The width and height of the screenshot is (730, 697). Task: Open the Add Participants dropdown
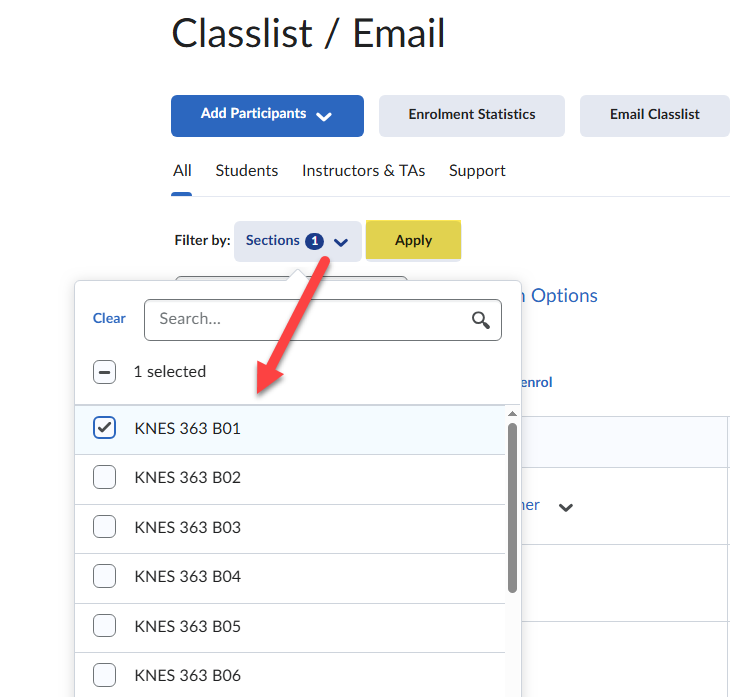tap(267, 115)
